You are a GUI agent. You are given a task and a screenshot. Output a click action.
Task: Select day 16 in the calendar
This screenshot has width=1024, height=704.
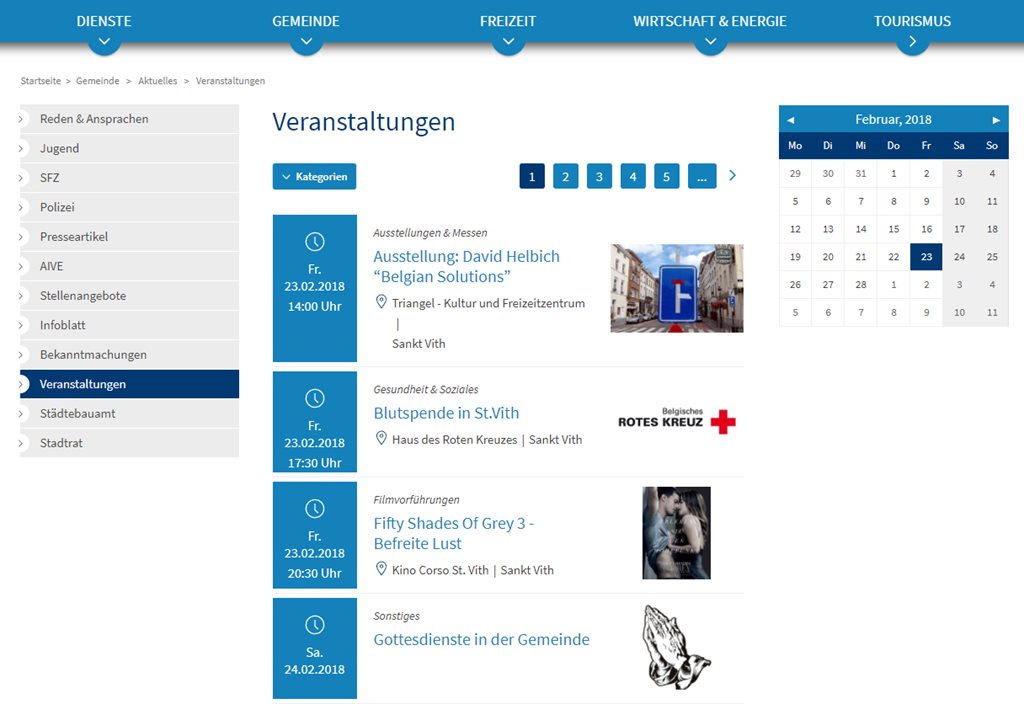[x=926, y=229]
